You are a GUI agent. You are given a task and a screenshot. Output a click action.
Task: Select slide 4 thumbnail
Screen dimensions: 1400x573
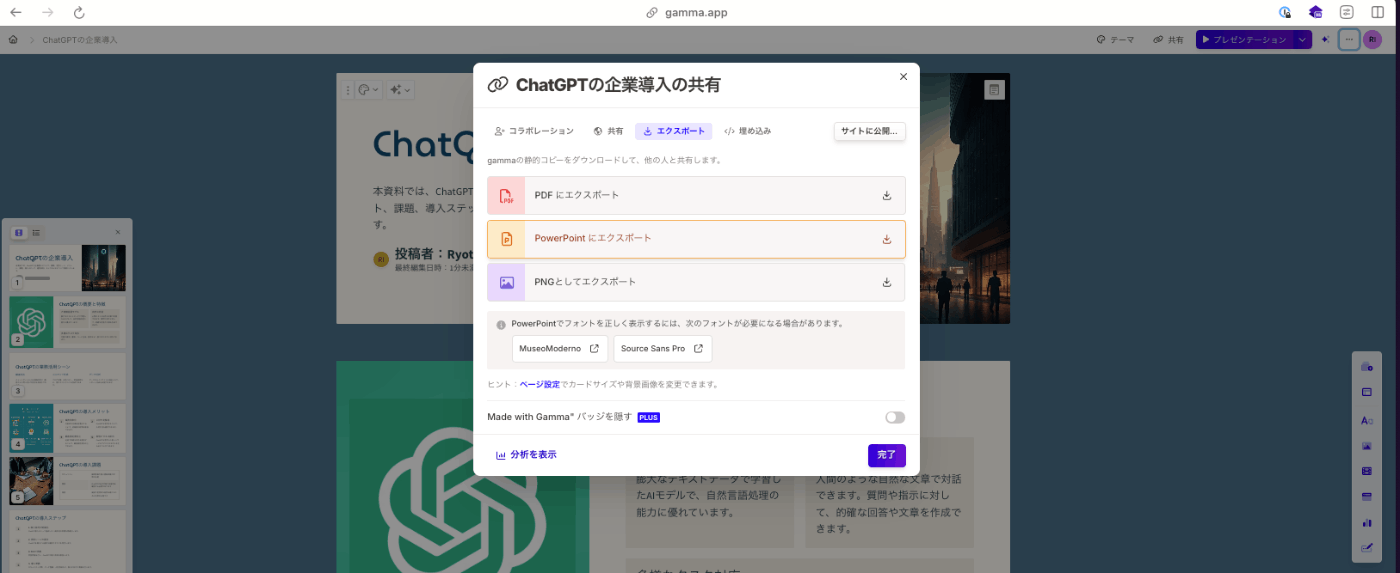(68, 427)
